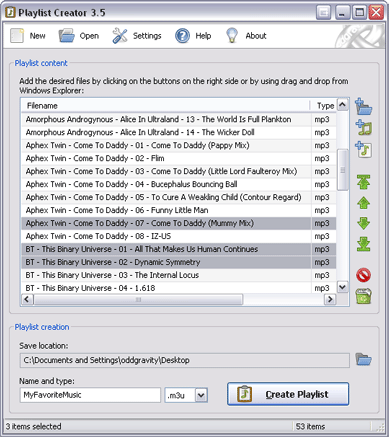Select 'Little Lord Faulteroy Mix' row
This screenshot has width=389, height=437.
179,171
